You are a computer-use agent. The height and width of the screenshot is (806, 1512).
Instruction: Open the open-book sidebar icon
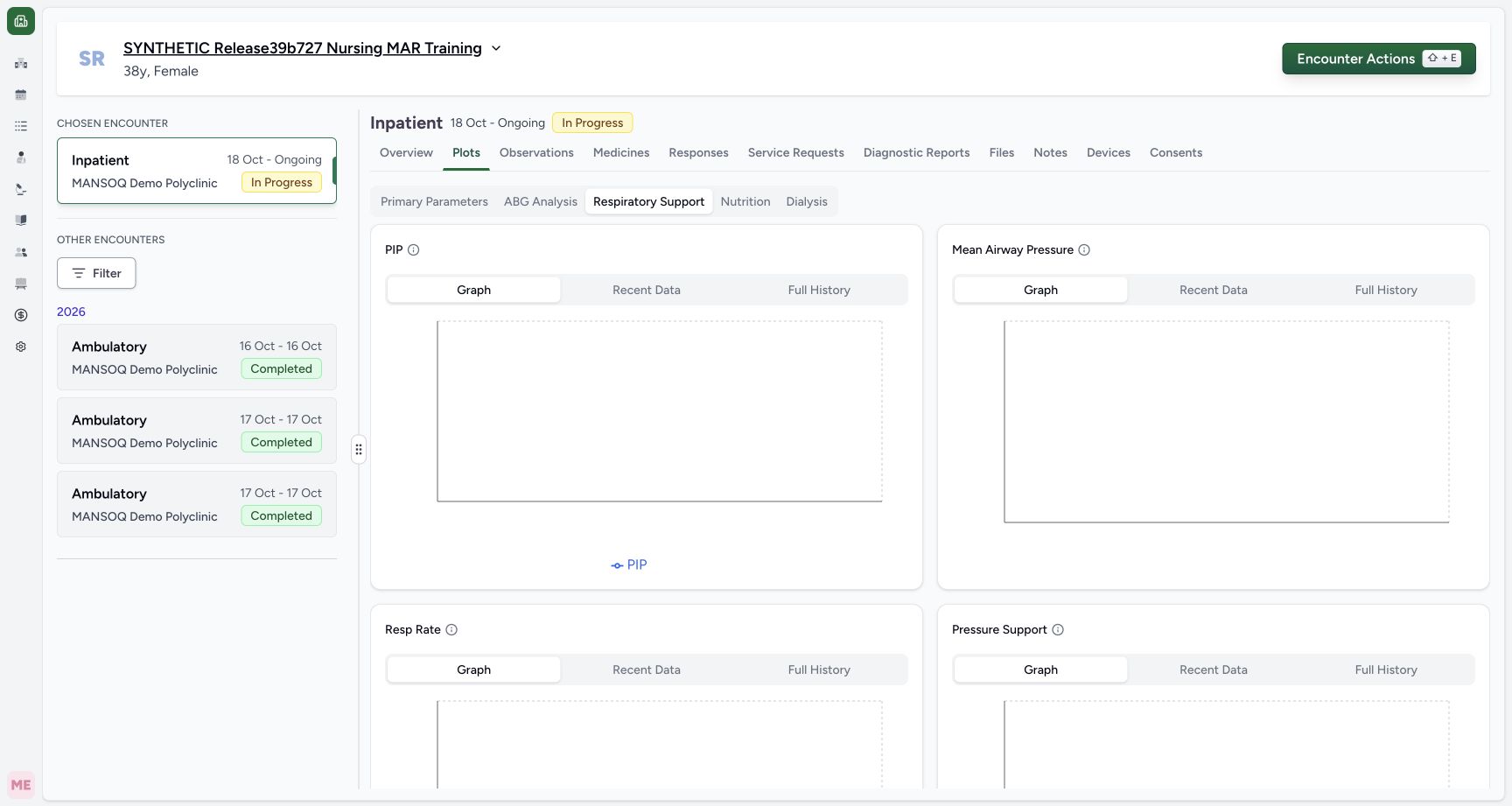(21, 221)
